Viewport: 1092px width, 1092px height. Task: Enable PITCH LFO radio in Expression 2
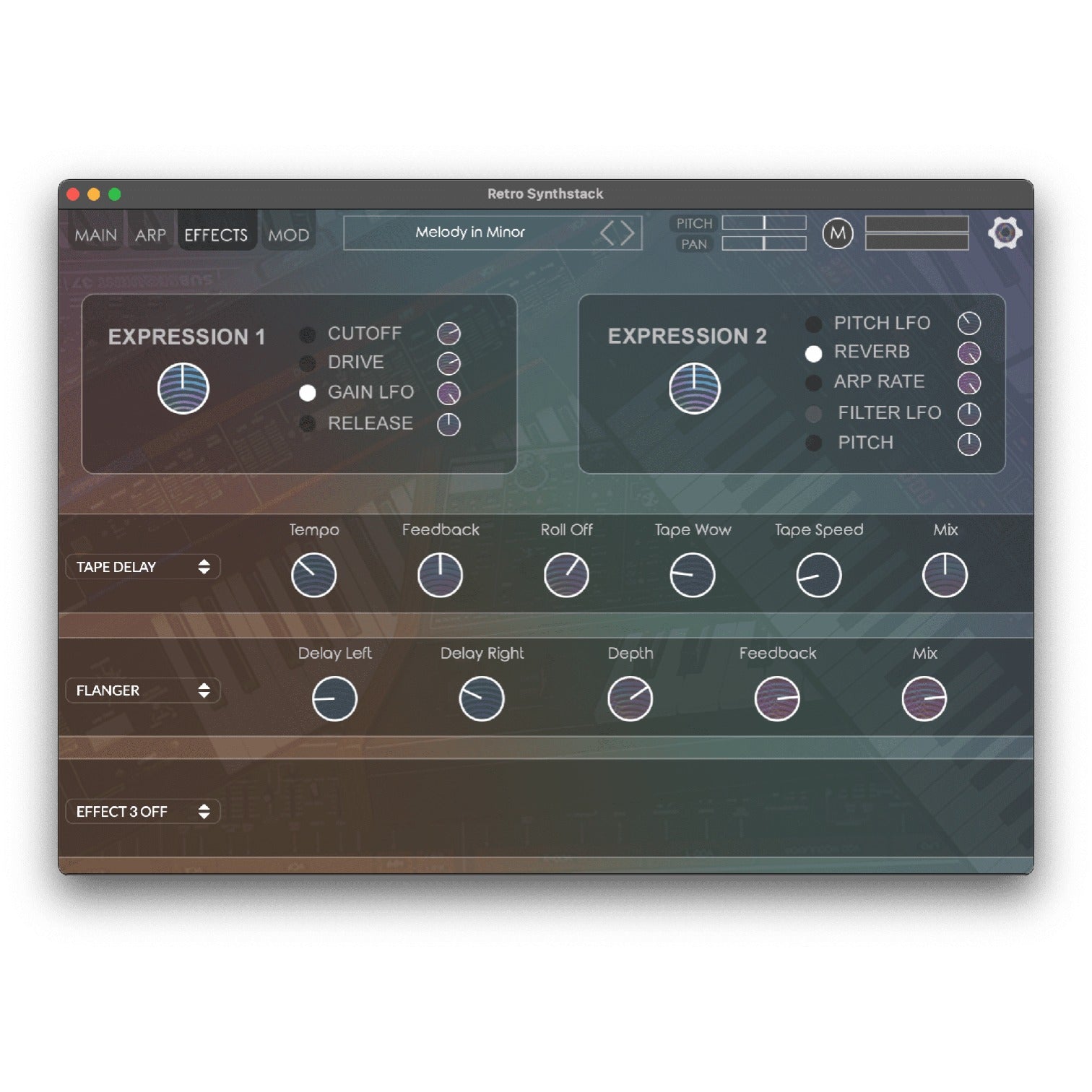[813, 324]
